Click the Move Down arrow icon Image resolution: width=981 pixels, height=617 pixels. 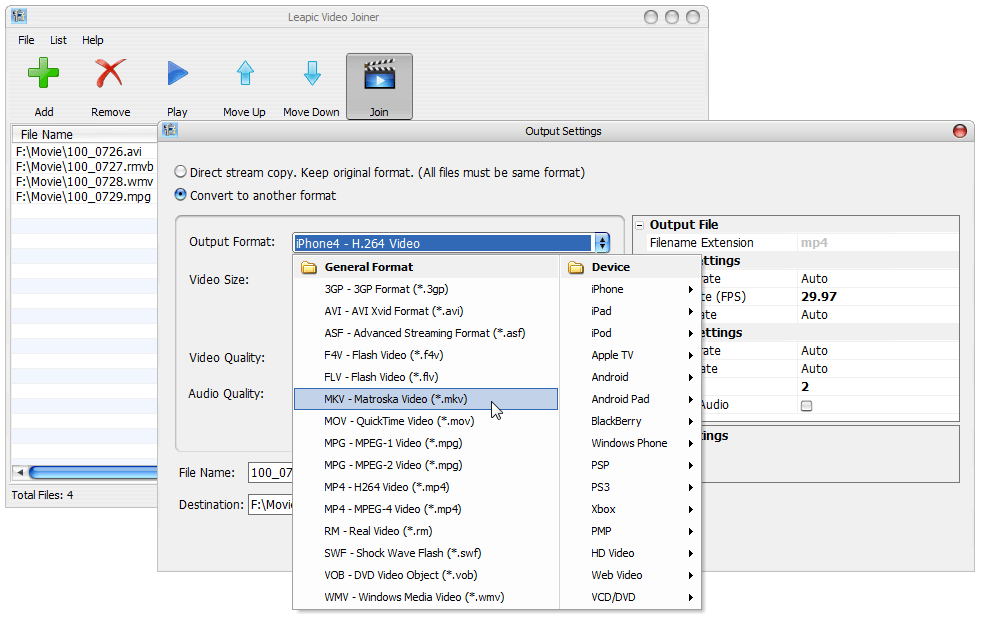[311, 75]
